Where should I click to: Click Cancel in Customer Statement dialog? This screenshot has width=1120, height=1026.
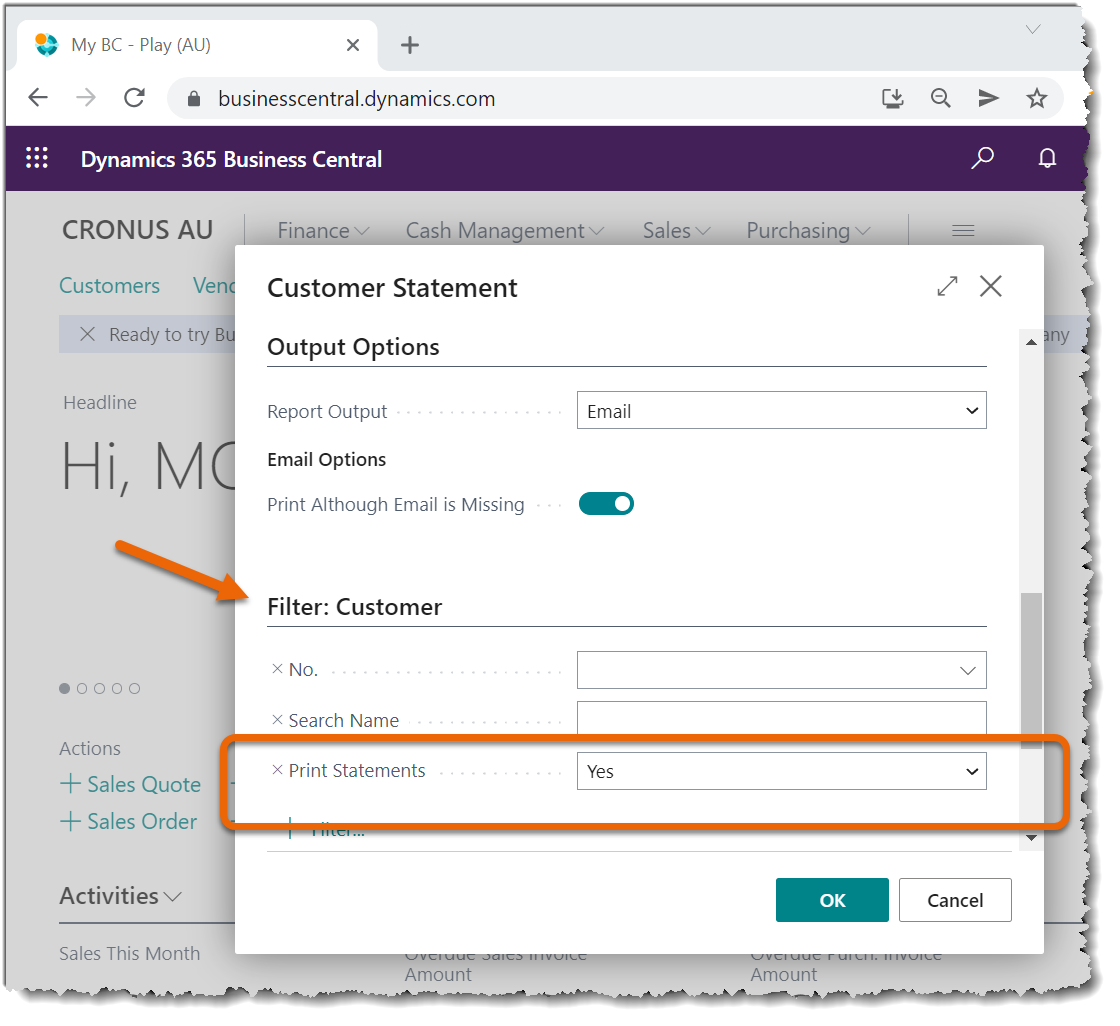955,900
